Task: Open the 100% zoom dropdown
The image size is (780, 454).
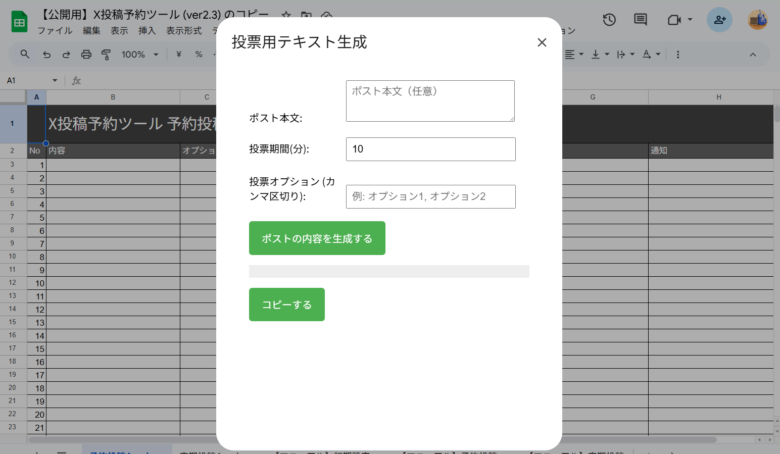Action: tap(138, 54)
